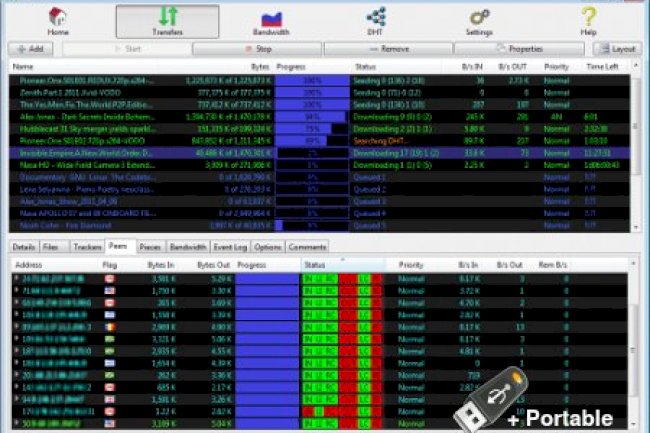650x433 pixels.
Task: Sort peers by the Rem B/s column
Action: click(x=553, y=265)
